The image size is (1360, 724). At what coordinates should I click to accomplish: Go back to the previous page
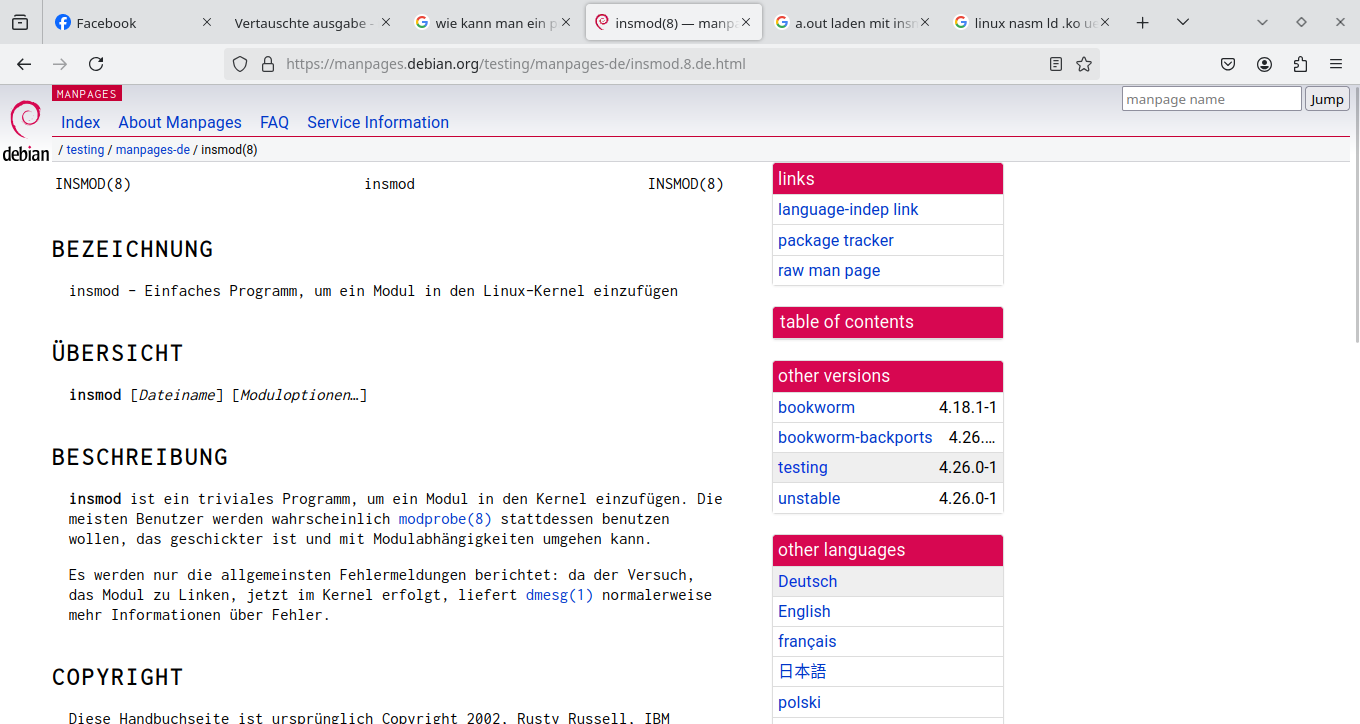[24, 64]
